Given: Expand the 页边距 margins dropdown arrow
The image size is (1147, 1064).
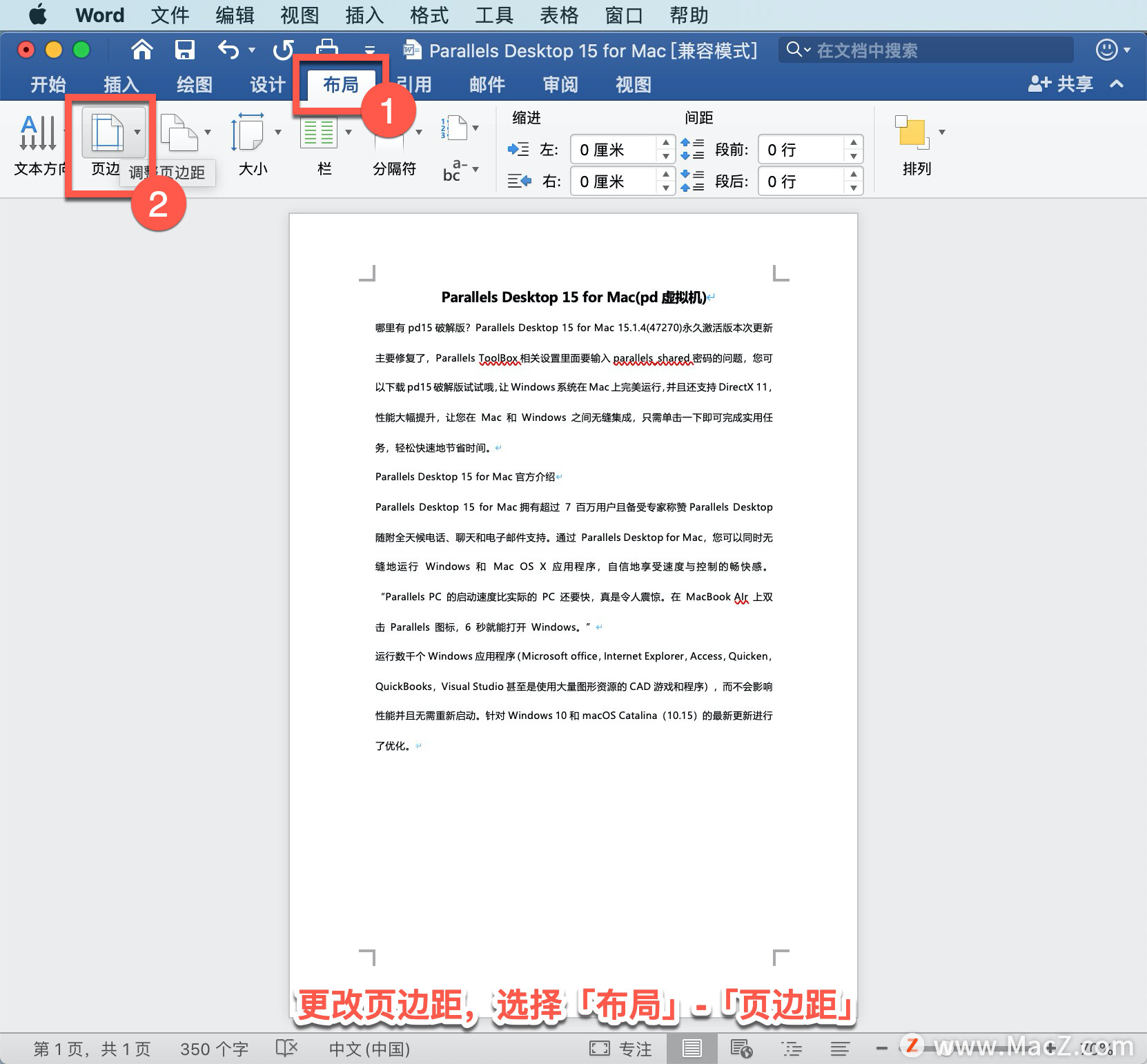Looking at the screenshot, I should click(x=137, y=132).
